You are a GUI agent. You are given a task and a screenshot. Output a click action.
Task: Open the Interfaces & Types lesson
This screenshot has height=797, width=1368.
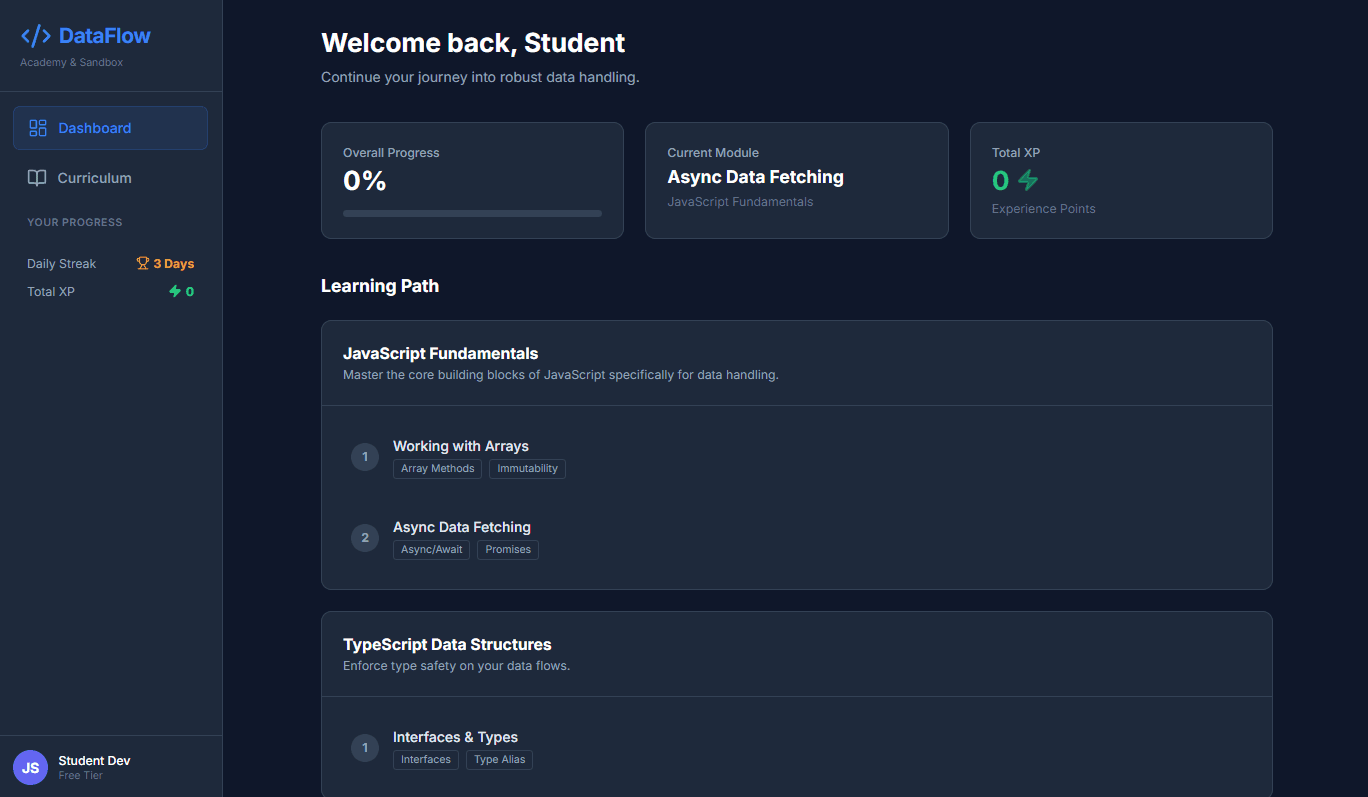click(455, 737)
